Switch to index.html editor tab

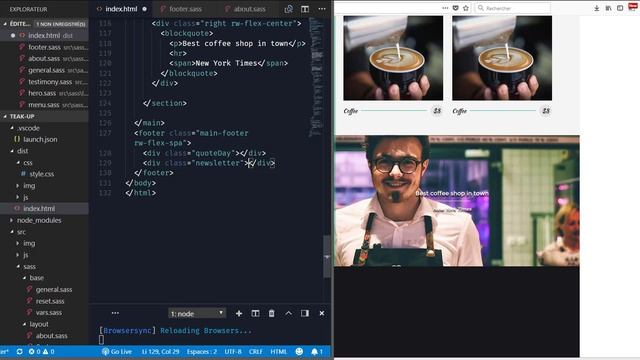(x=121, y=9)
